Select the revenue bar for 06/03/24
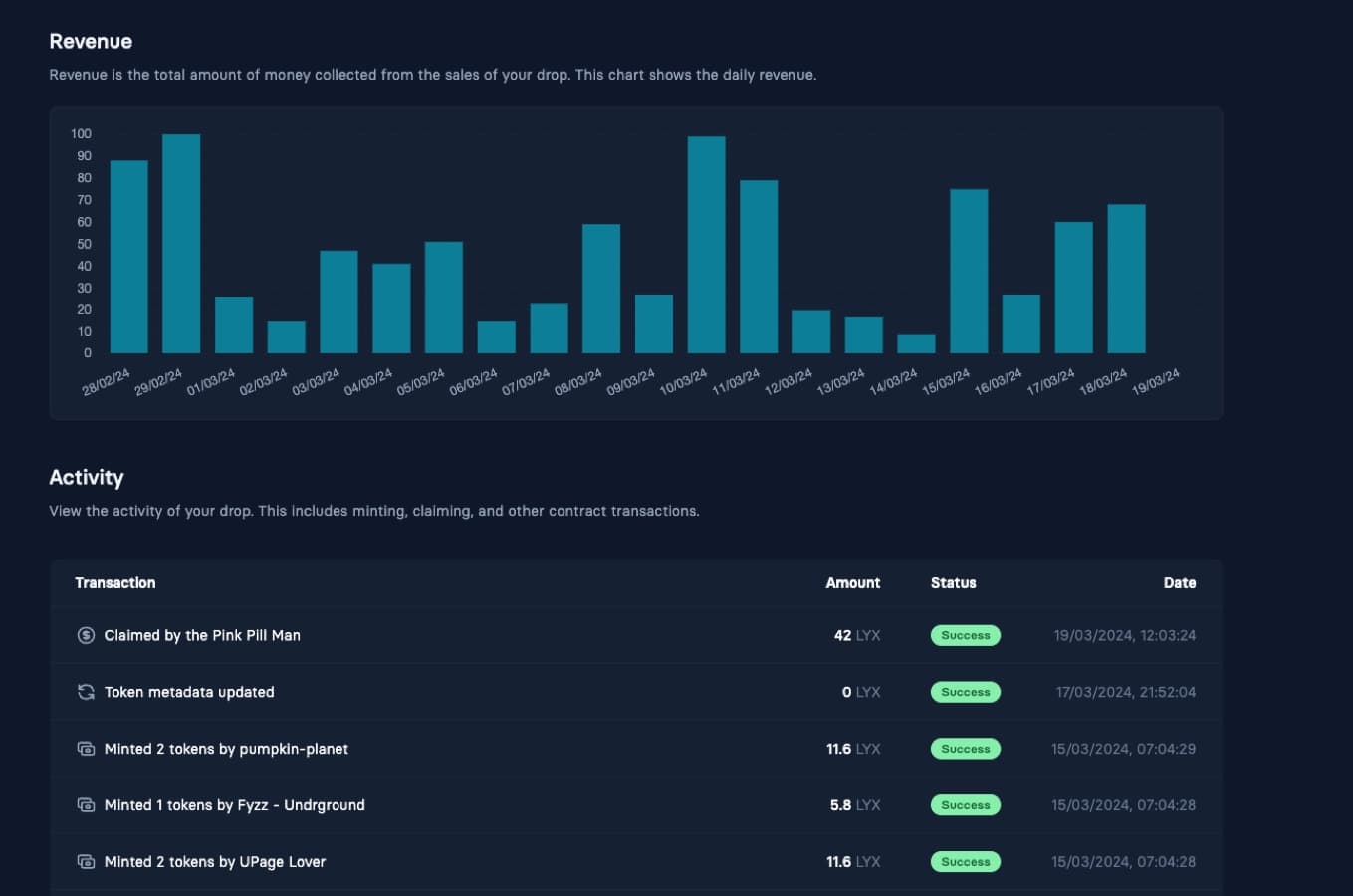 [x=497, y=337]
